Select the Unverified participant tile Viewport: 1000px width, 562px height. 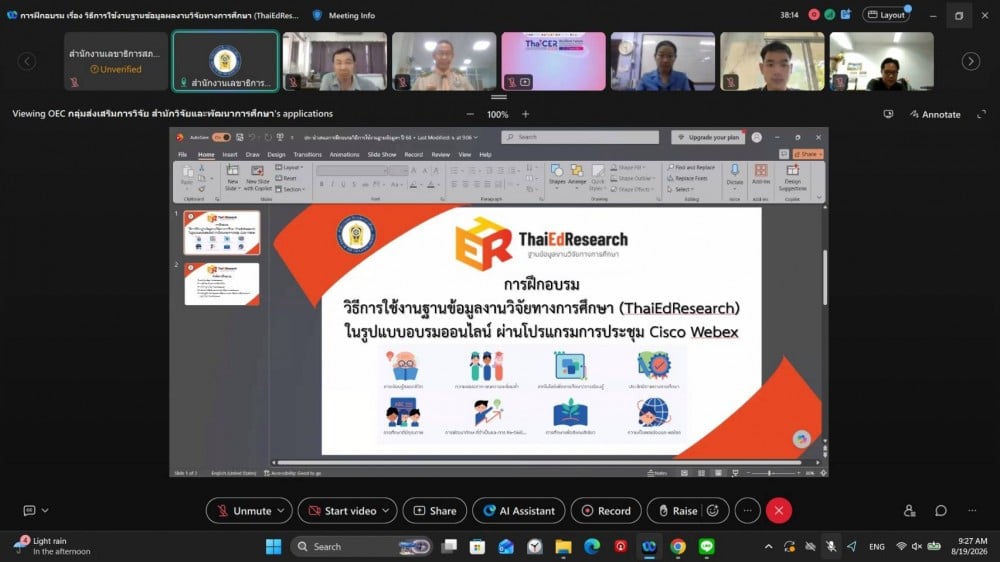coord(115,61)
